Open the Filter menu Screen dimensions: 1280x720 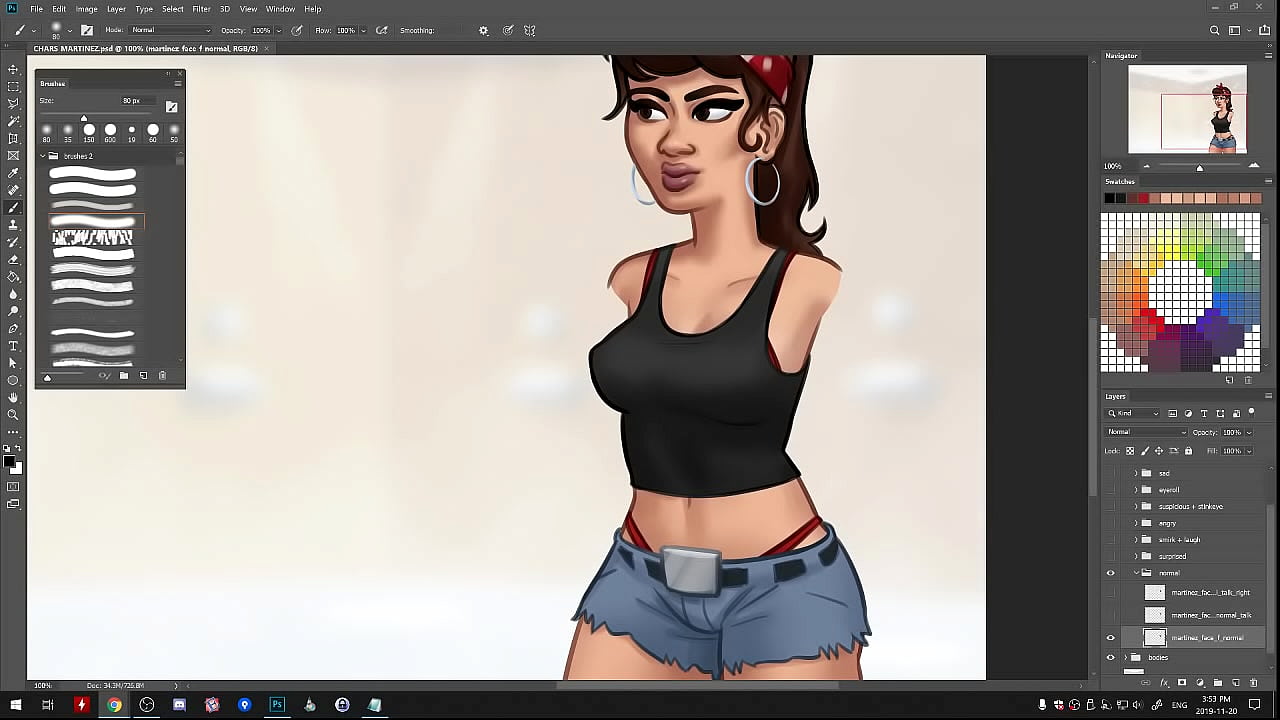pyautogui.click(x=201, y=9)
